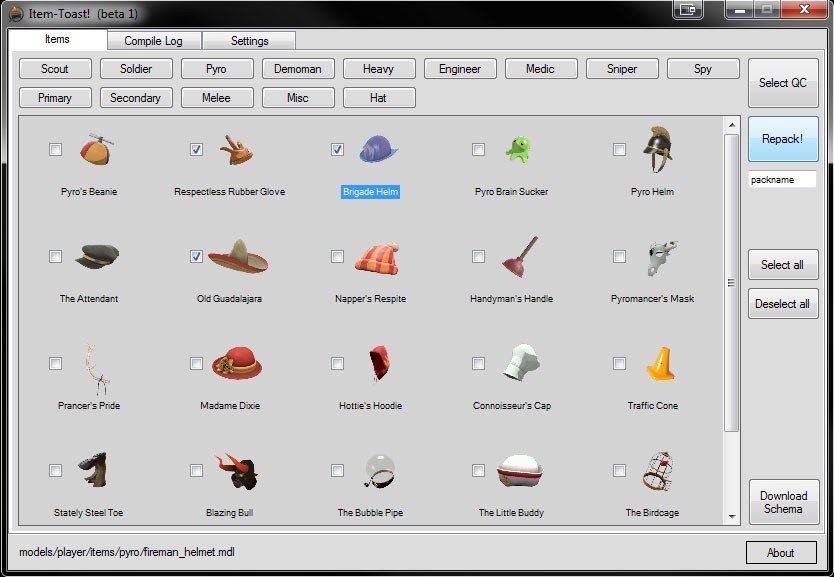Click the Download Schema button
This screenshot has height=577, width=834.
[783, 502]
